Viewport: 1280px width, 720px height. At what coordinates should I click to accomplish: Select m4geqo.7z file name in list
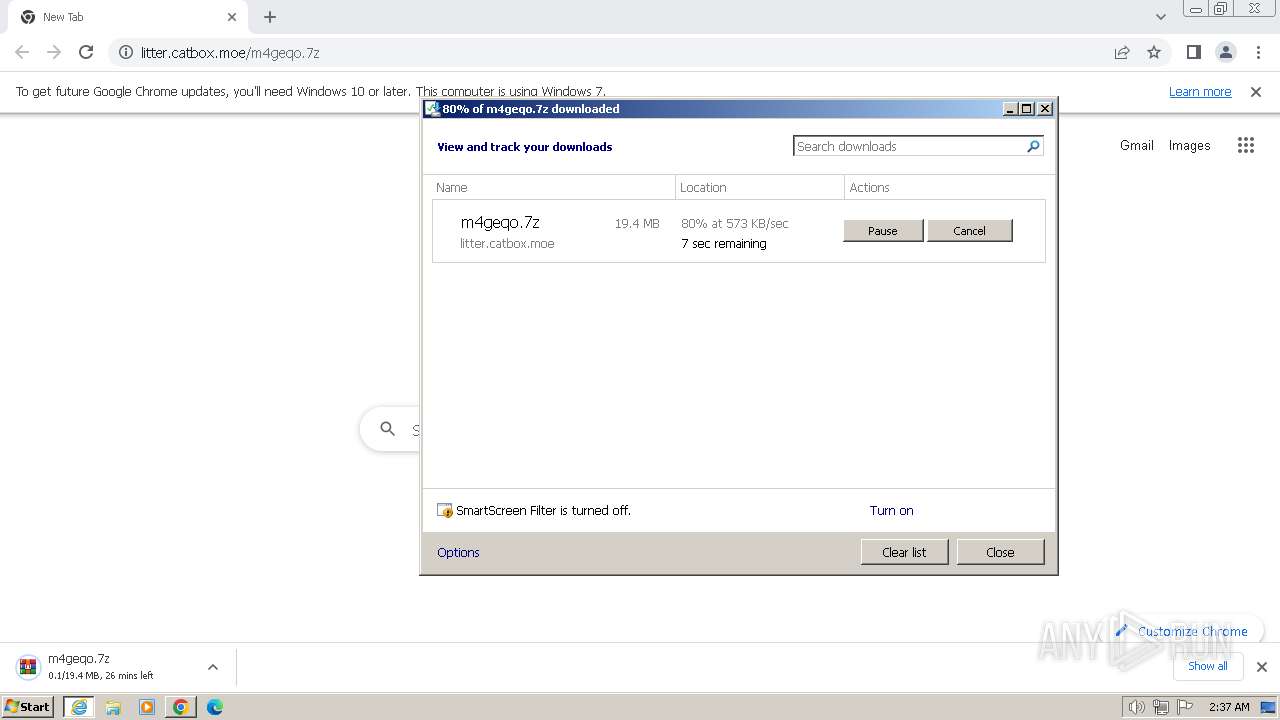(500, 222)
